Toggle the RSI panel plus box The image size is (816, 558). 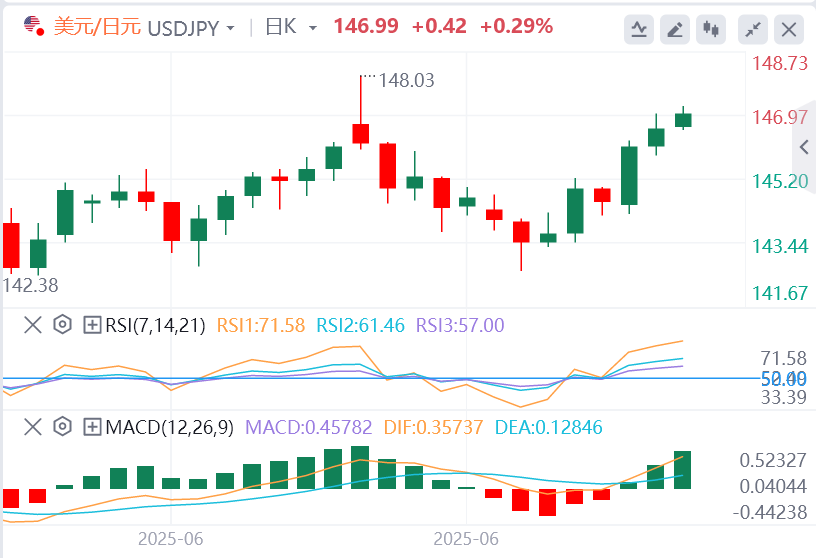92,324
